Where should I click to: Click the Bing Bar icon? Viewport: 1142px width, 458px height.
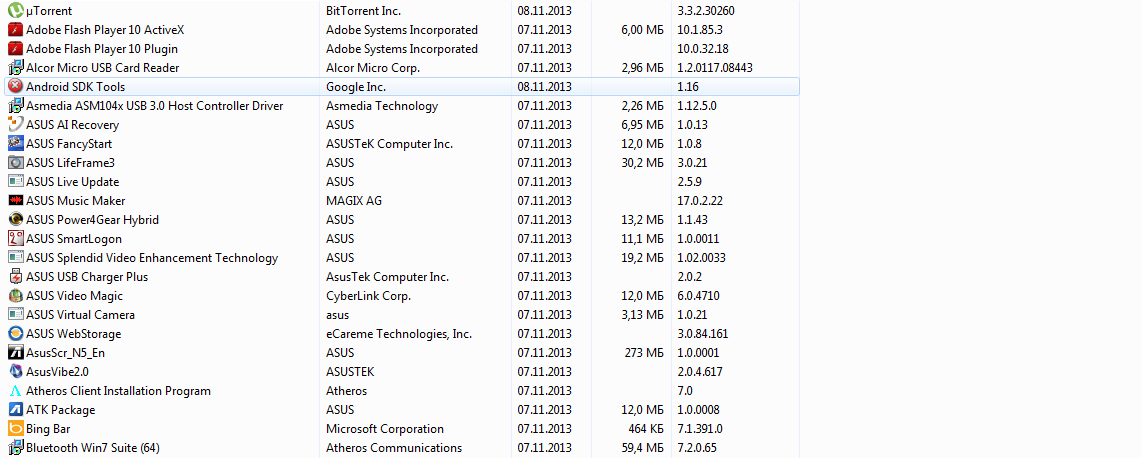[x=15, y=428]
